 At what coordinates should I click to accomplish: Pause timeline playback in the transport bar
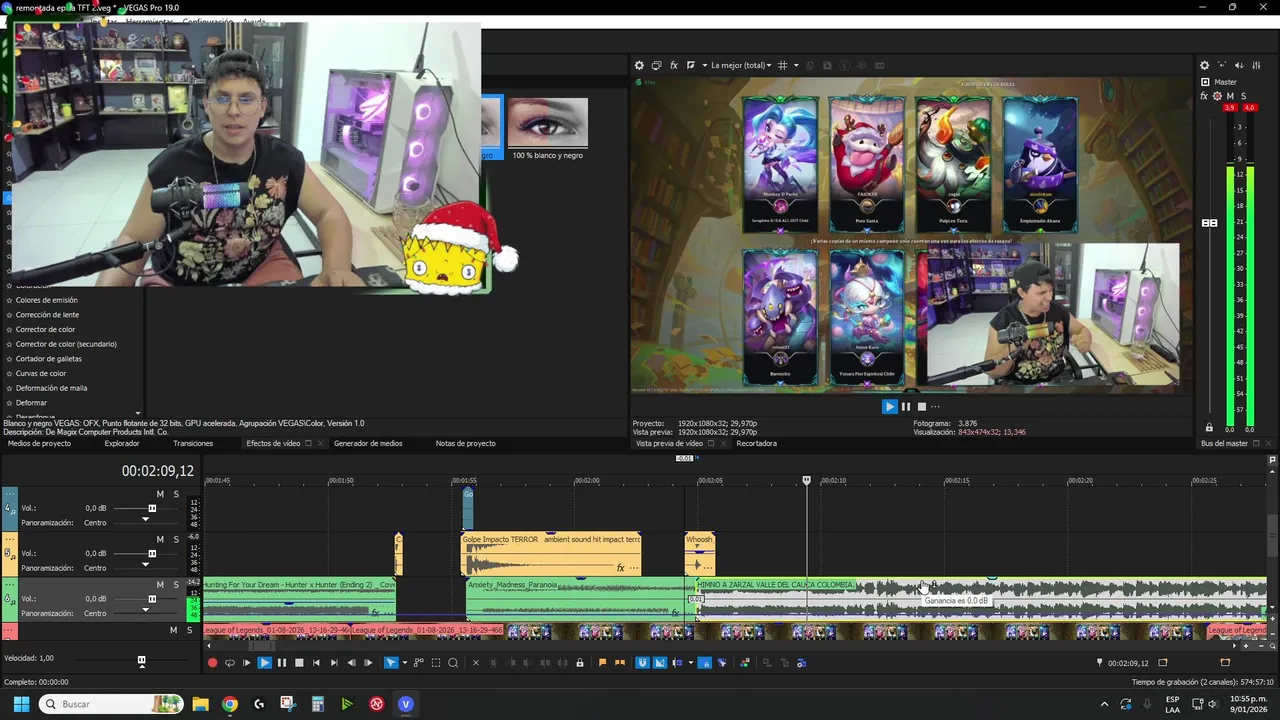click(282, 663)
